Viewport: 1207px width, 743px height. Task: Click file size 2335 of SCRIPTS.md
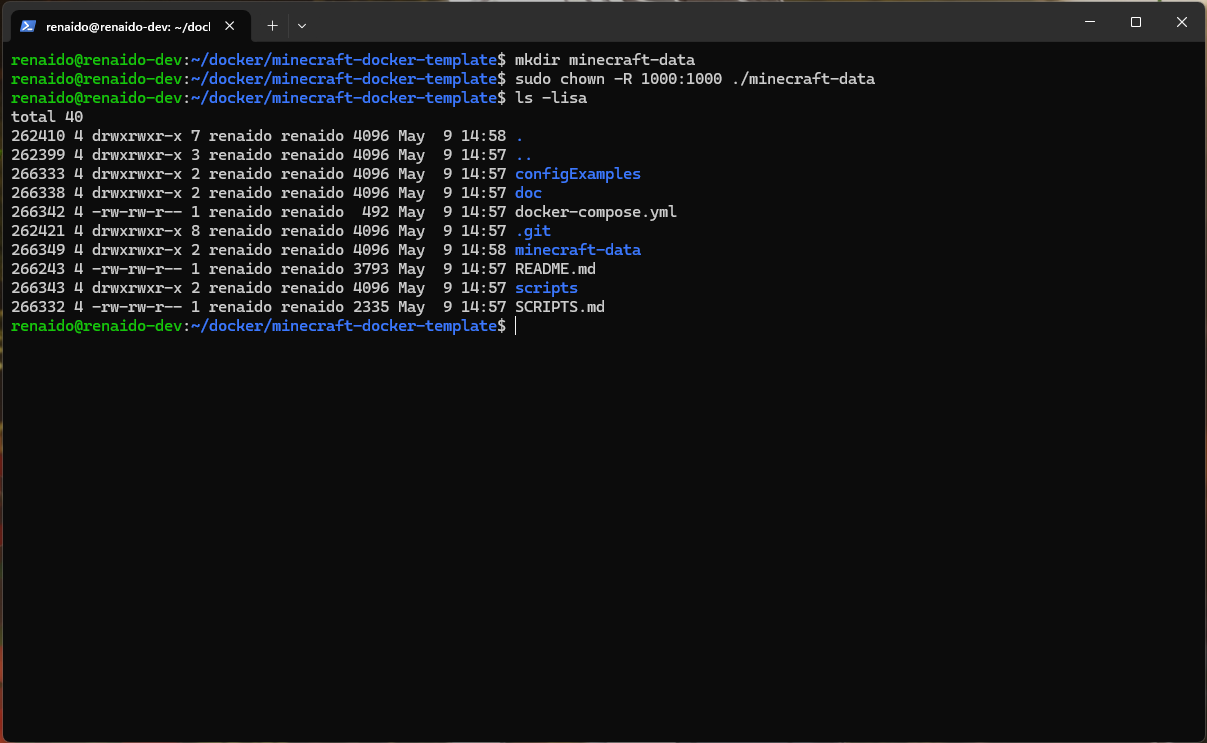tap(371, 307)
